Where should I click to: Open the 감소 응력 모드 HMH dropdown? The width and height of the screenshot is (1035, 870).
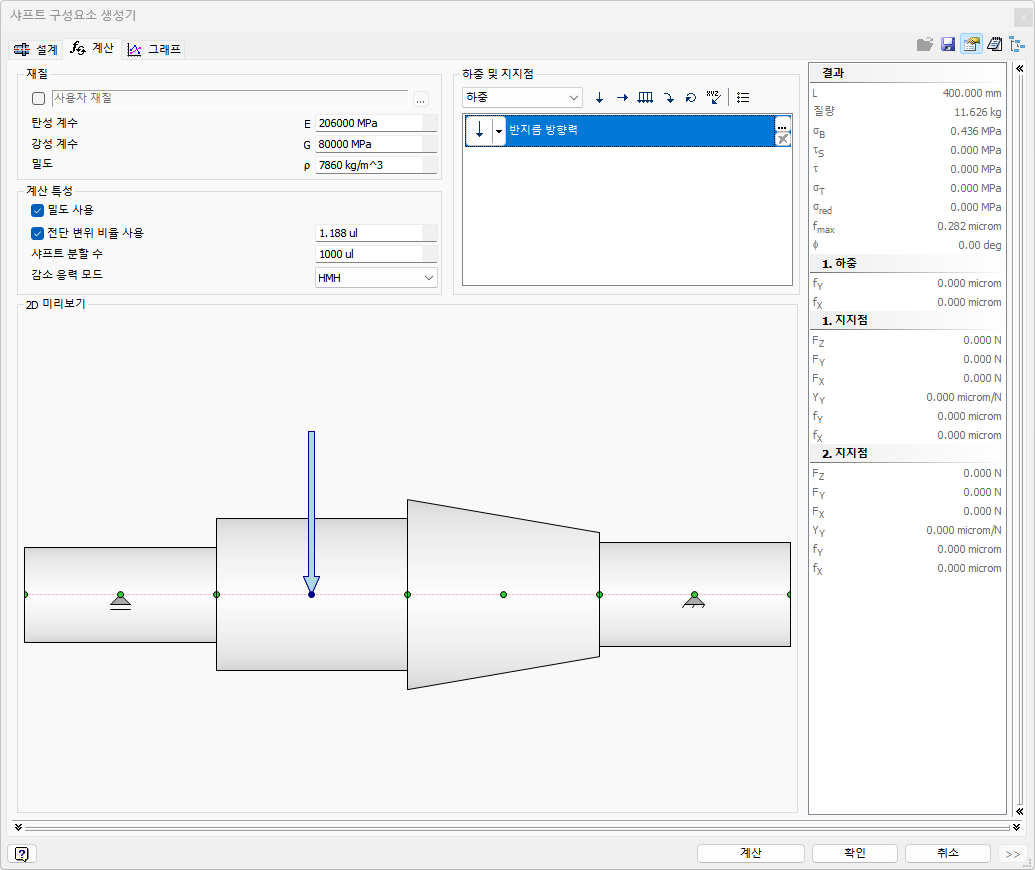tap(376, 278)
